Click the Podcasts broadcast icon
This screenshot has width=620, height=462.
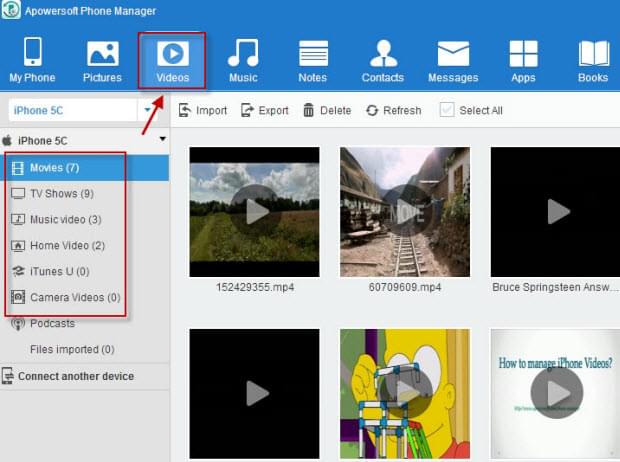[18, 324]
